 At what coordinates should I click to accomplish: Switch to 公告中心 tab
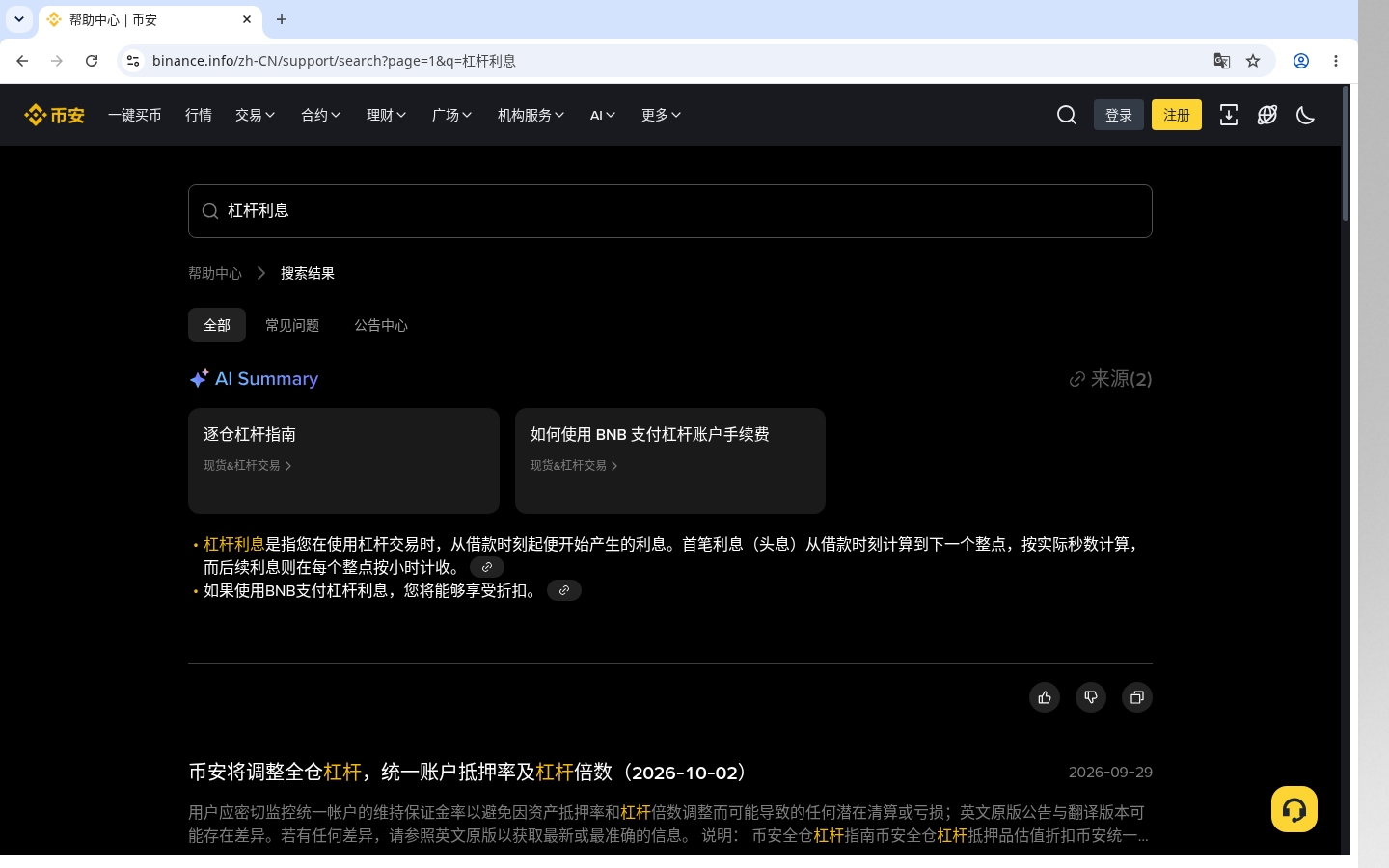click(381, 325)
